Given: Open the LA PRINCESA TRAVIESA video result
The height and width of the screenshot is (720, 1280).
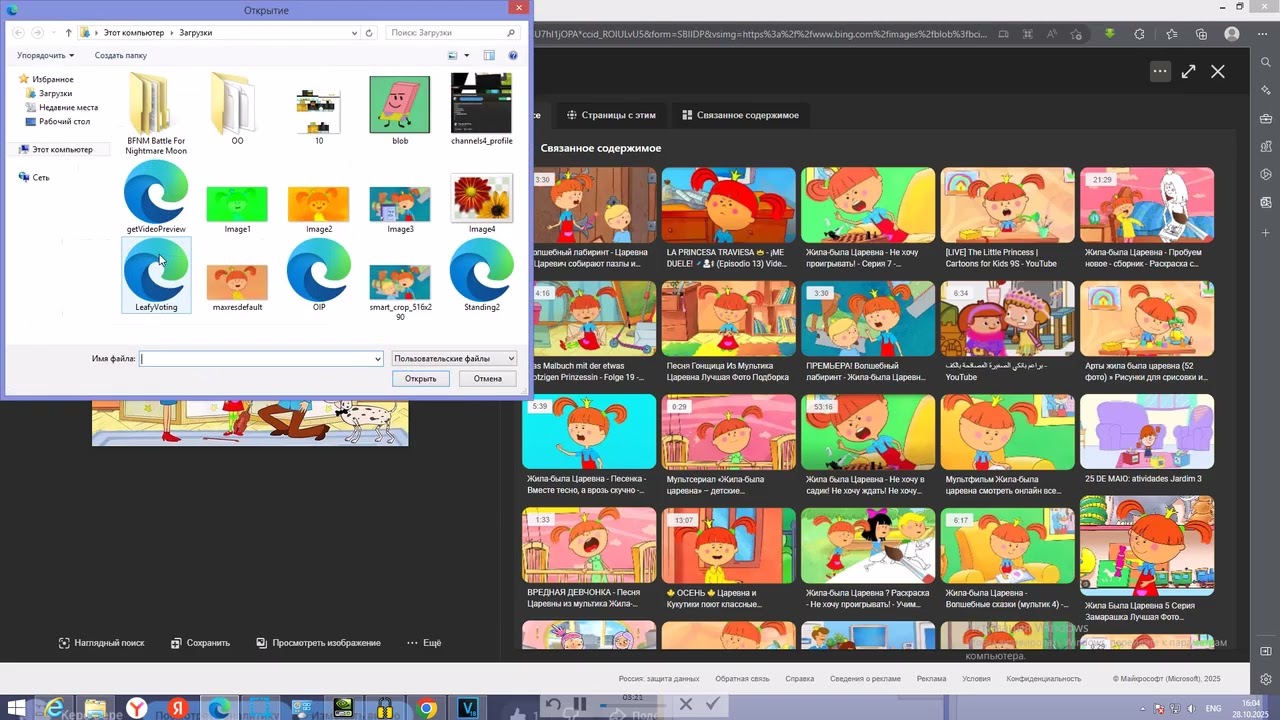Looking at the screenshot, I should click(729, 220).
